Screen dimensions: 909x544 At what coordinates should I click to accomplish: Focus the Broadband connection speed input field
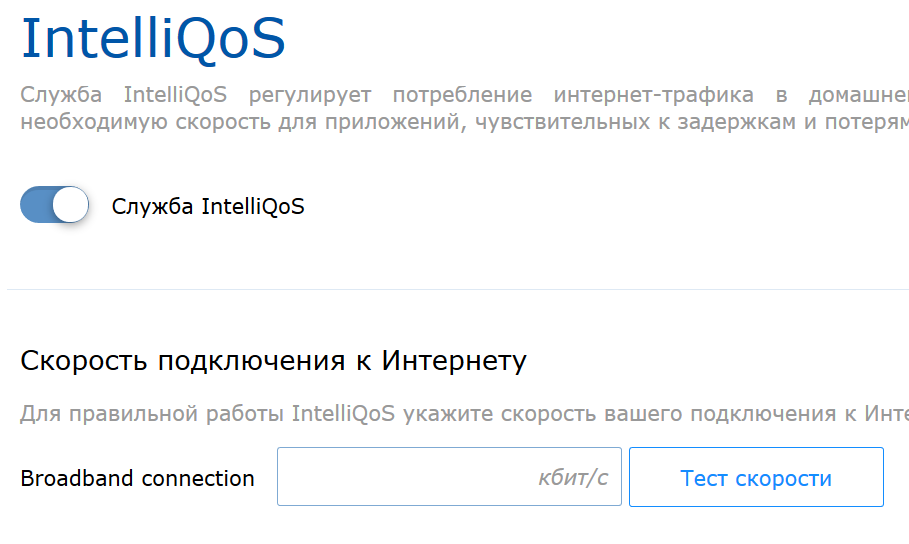[449, 477]
